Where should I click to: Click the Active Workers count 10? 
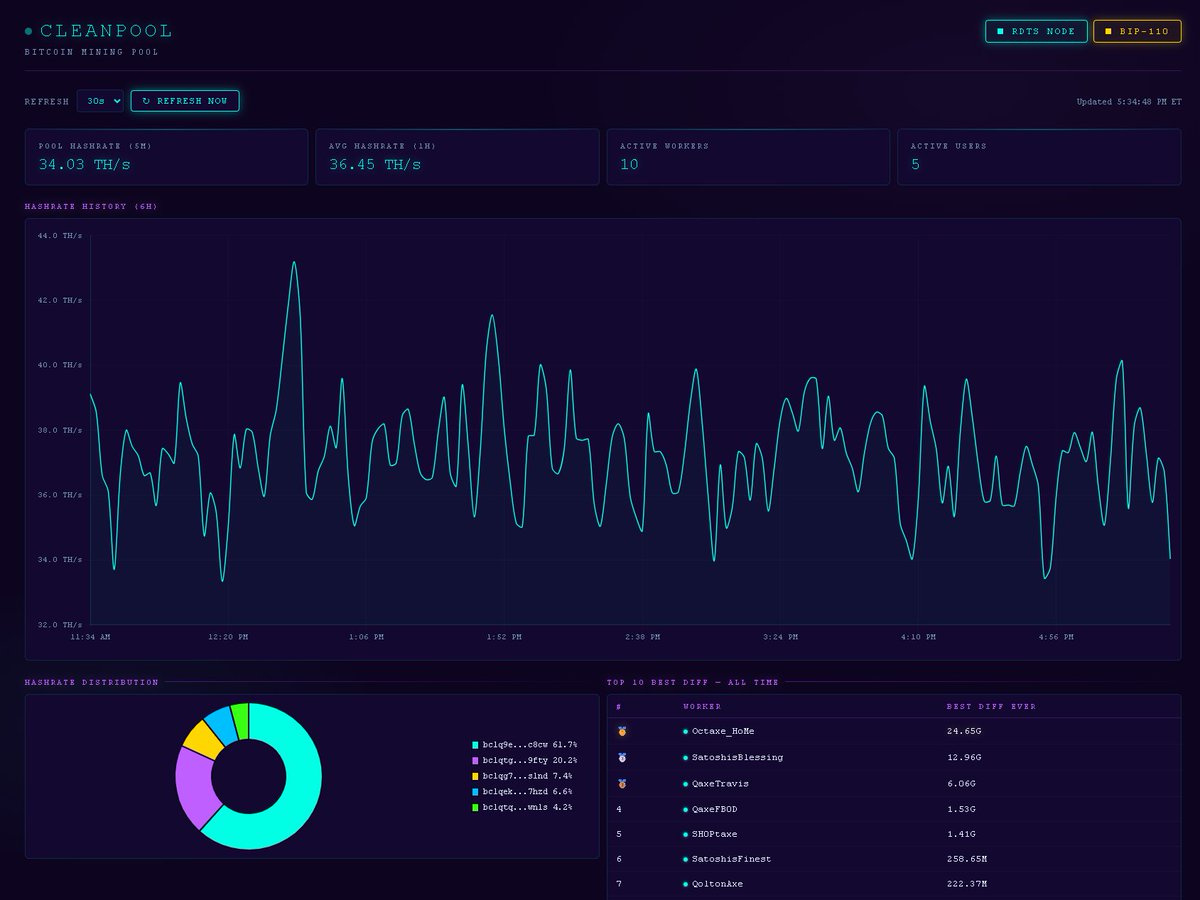click(629, 165)
